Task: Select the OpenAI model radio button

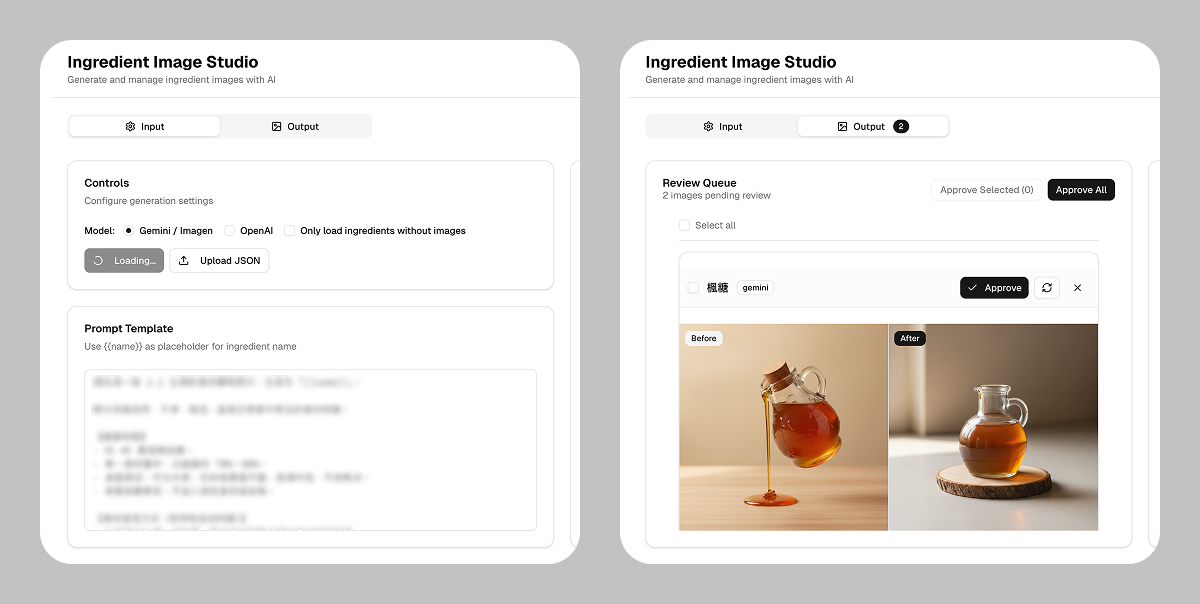Action: pyautogui.click(x=229, y=231)
